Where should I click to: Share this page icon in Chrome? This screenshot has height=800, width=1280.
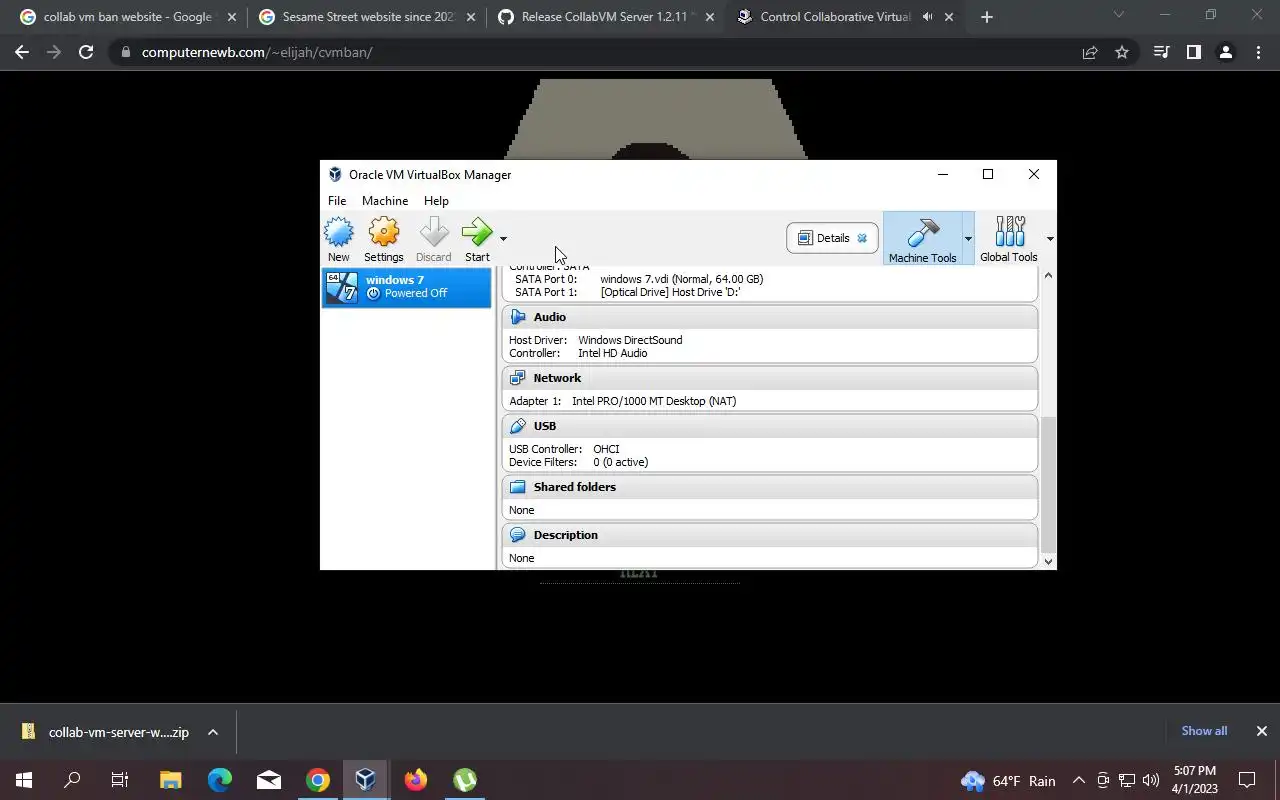(1090, 52)
